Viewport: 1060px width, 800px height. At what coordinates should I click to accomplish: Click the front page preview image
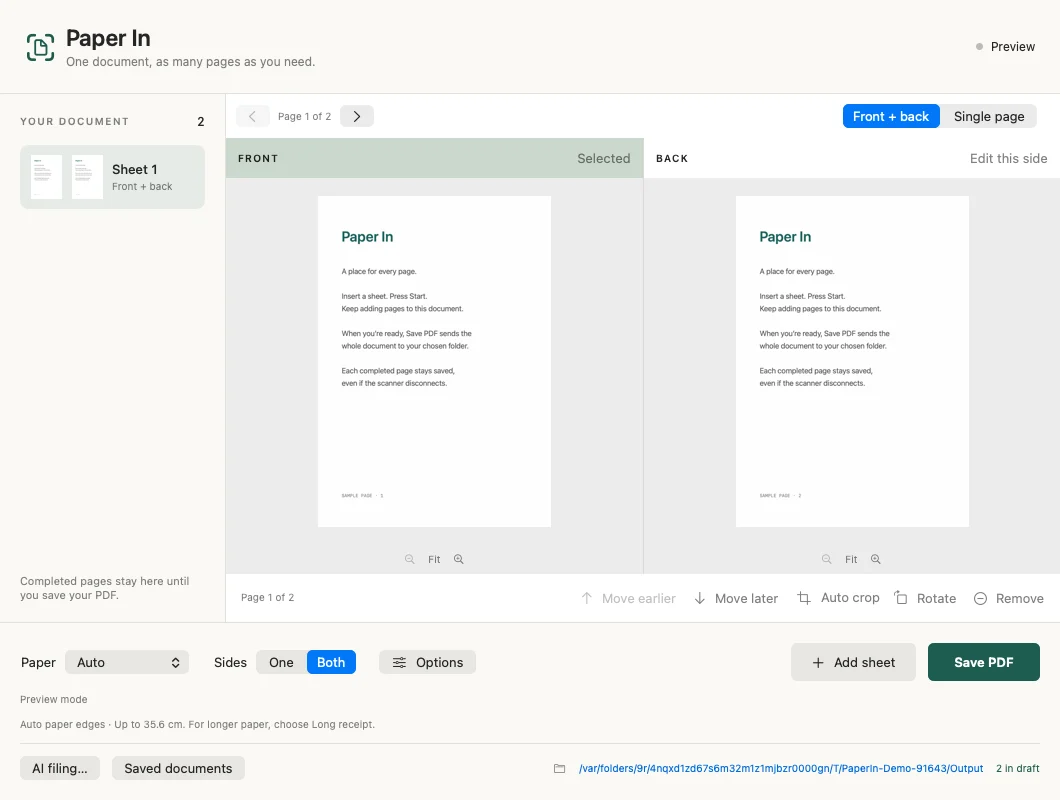(x=434, y=361)
